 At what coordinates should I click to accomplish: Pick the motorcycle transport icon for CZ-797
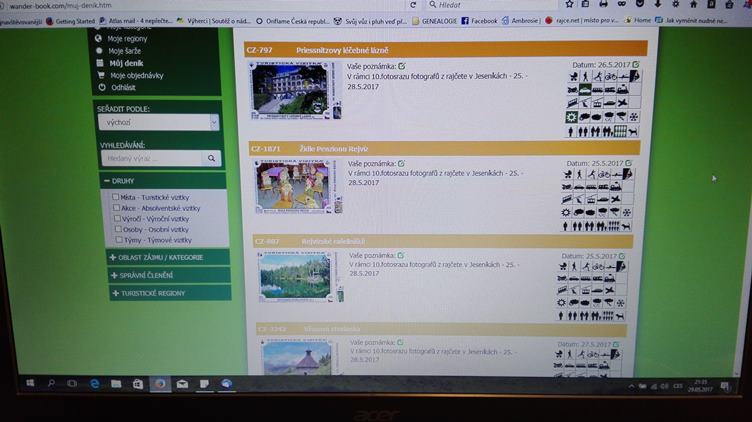[573, 90]
